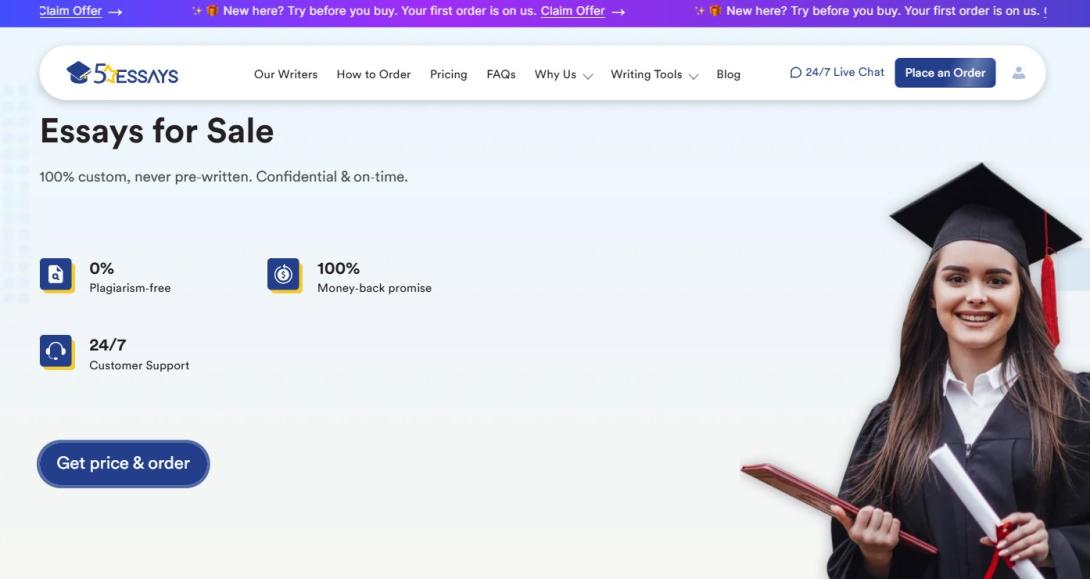
Task: Follow the Claim Offer link in banner
Action: click(572, 11)
